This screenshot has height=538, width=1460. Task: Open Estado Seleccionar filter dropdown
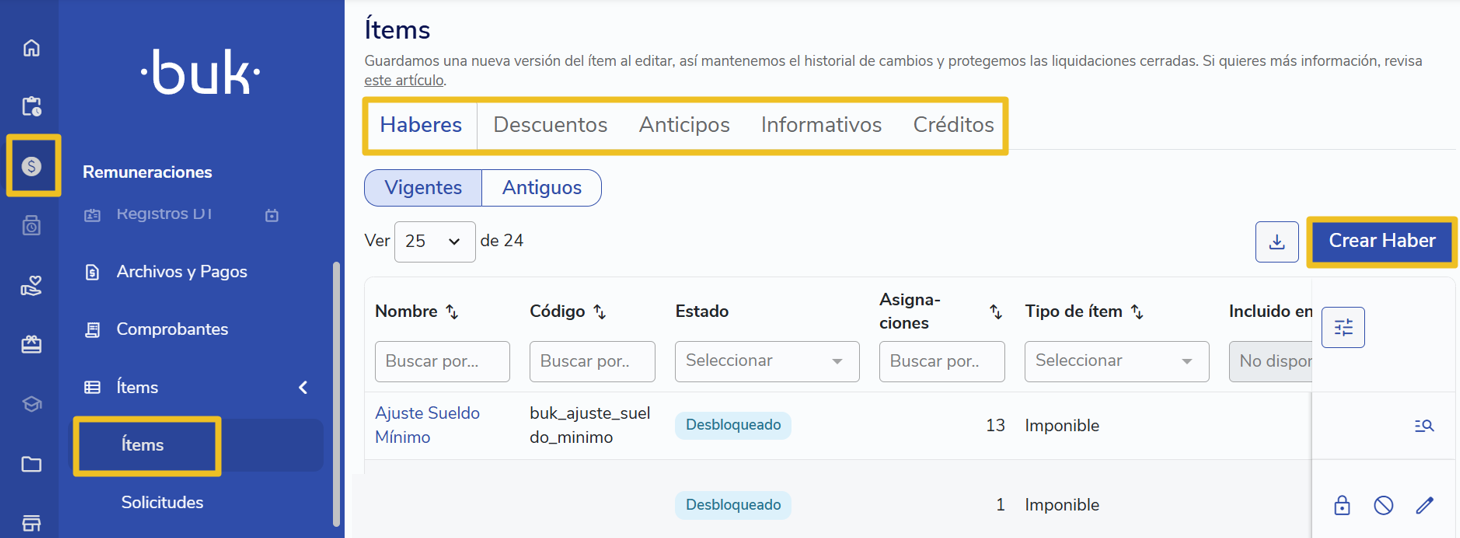click(767, 361)
